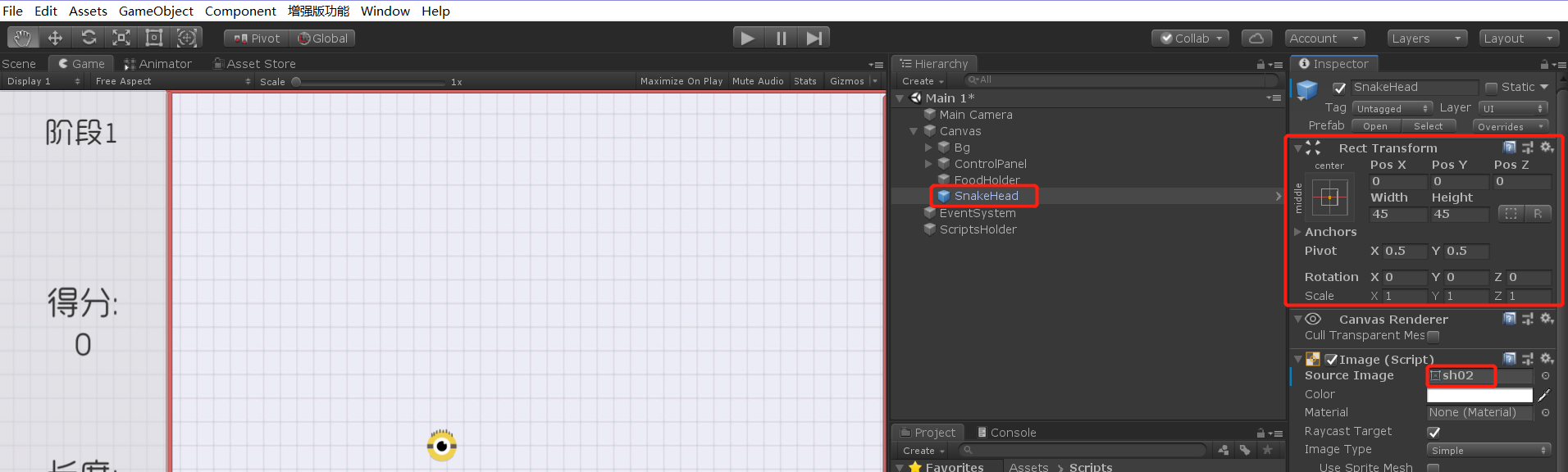Toggle Use Sprite Mesh checkbox

[1434, 468]
